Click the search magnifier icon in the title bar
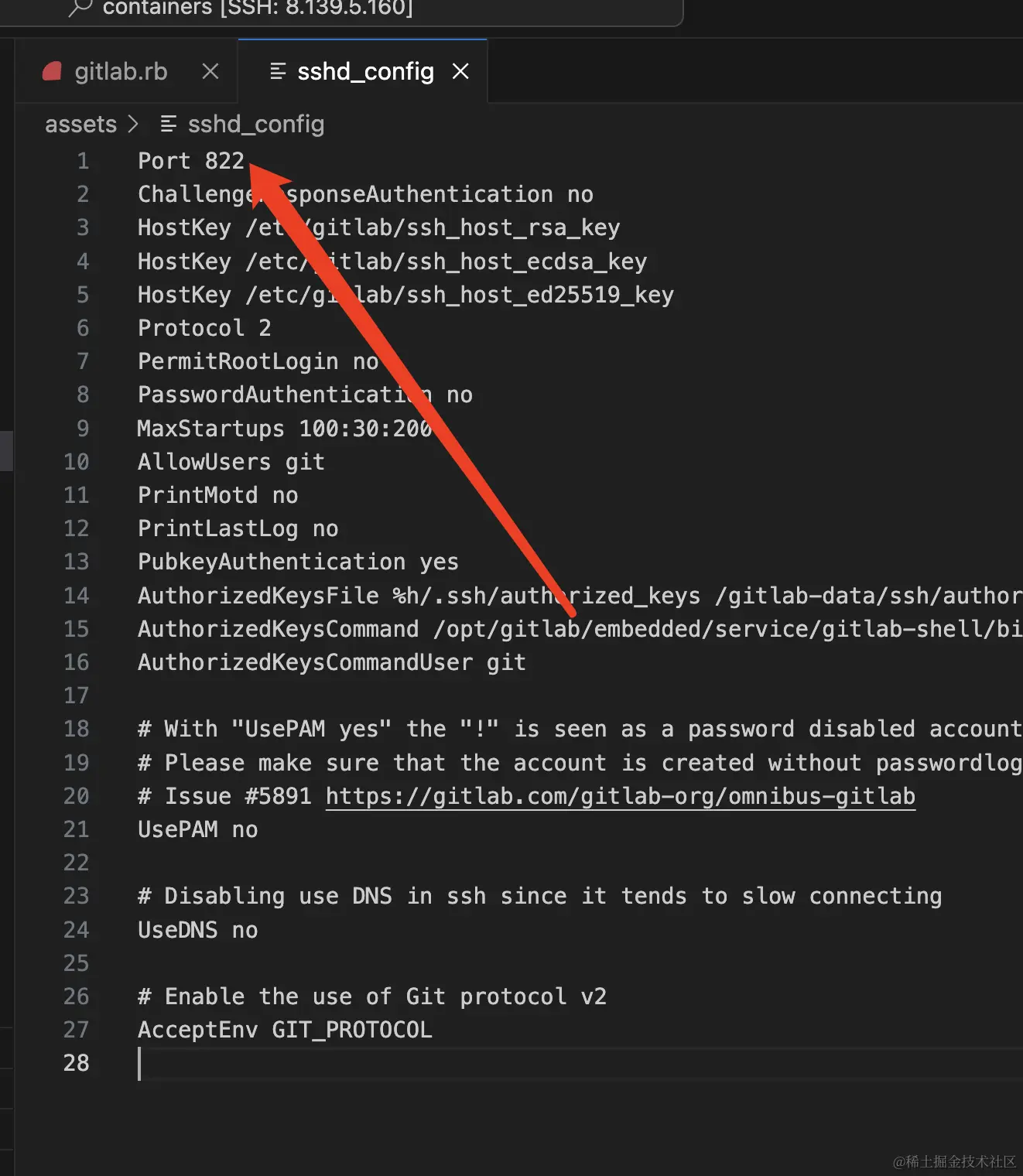The image size is (1023, 1176). tap(80, 9)
